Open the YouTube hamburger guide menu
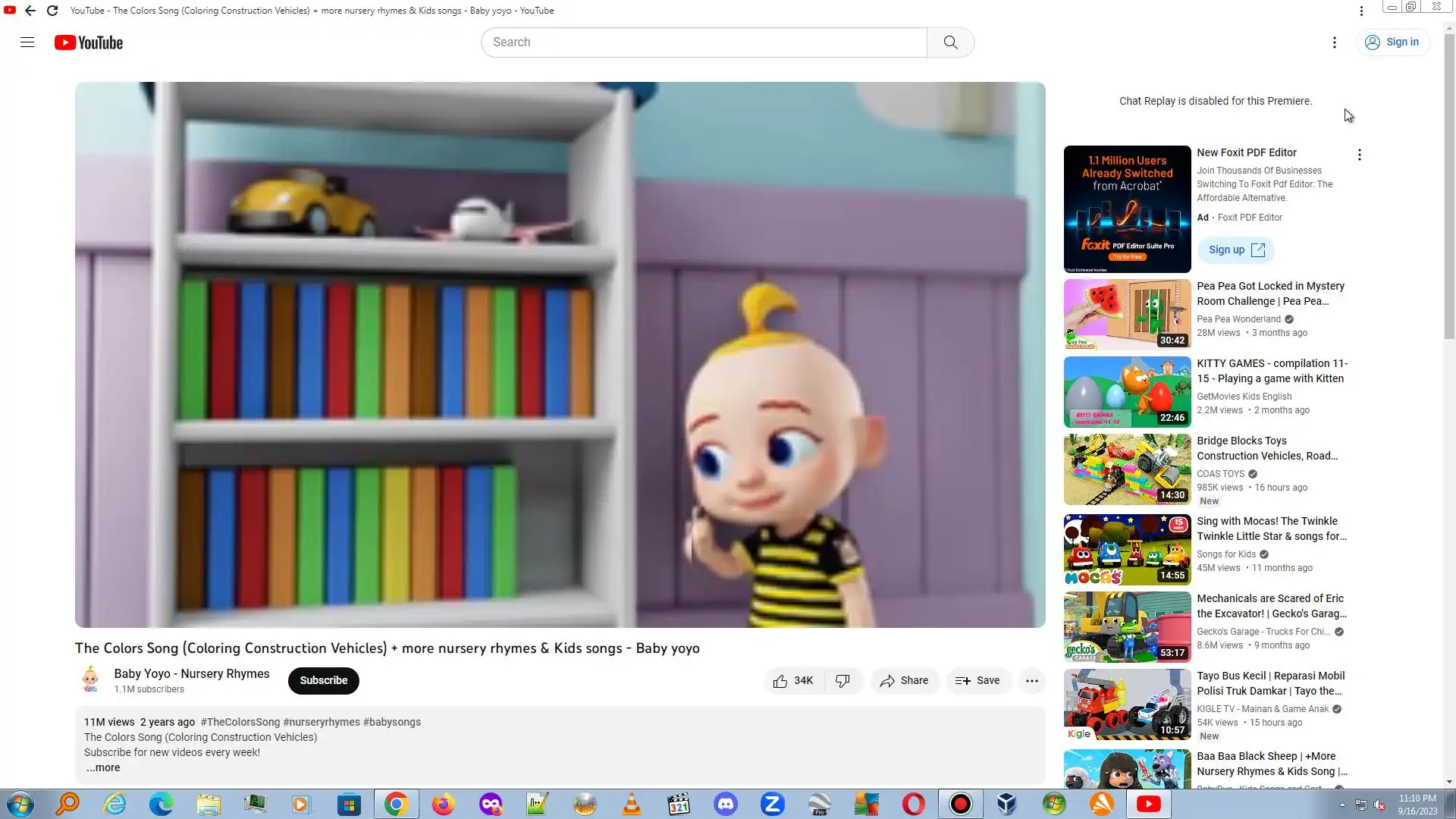The image size is (1456, 819). [27, 42]
